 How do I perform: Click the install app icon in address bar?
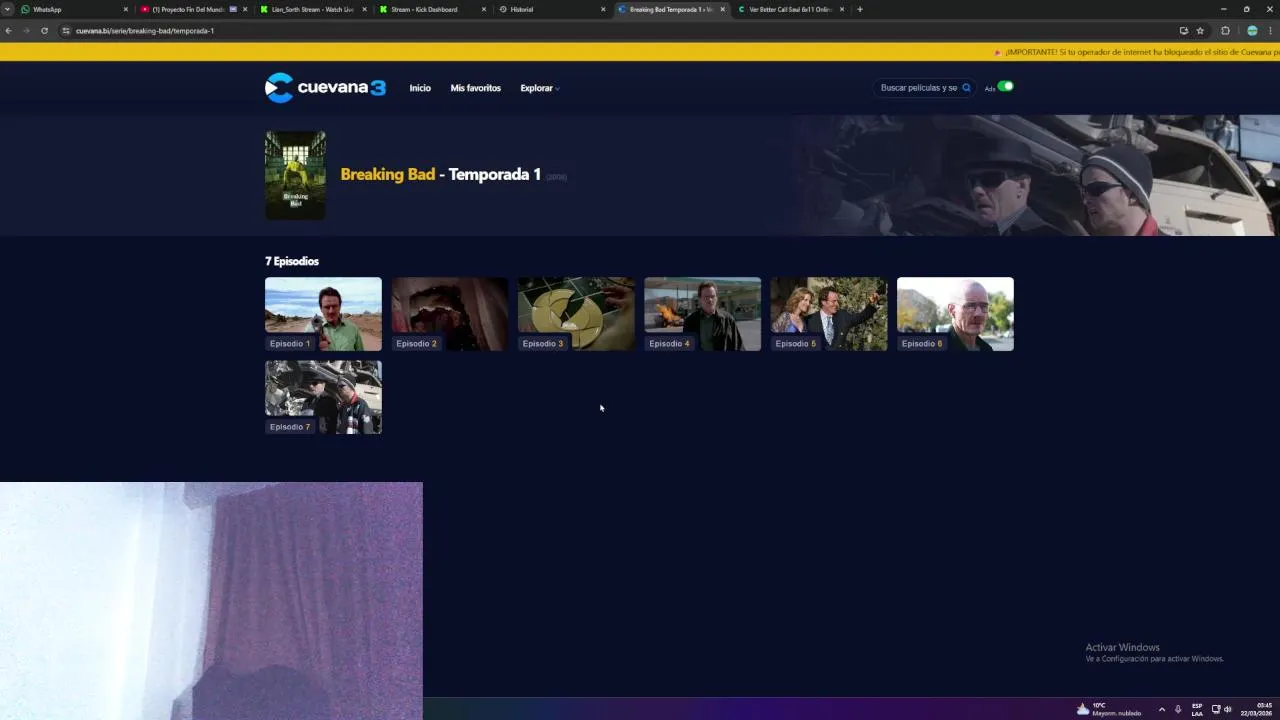(1184, 30)
